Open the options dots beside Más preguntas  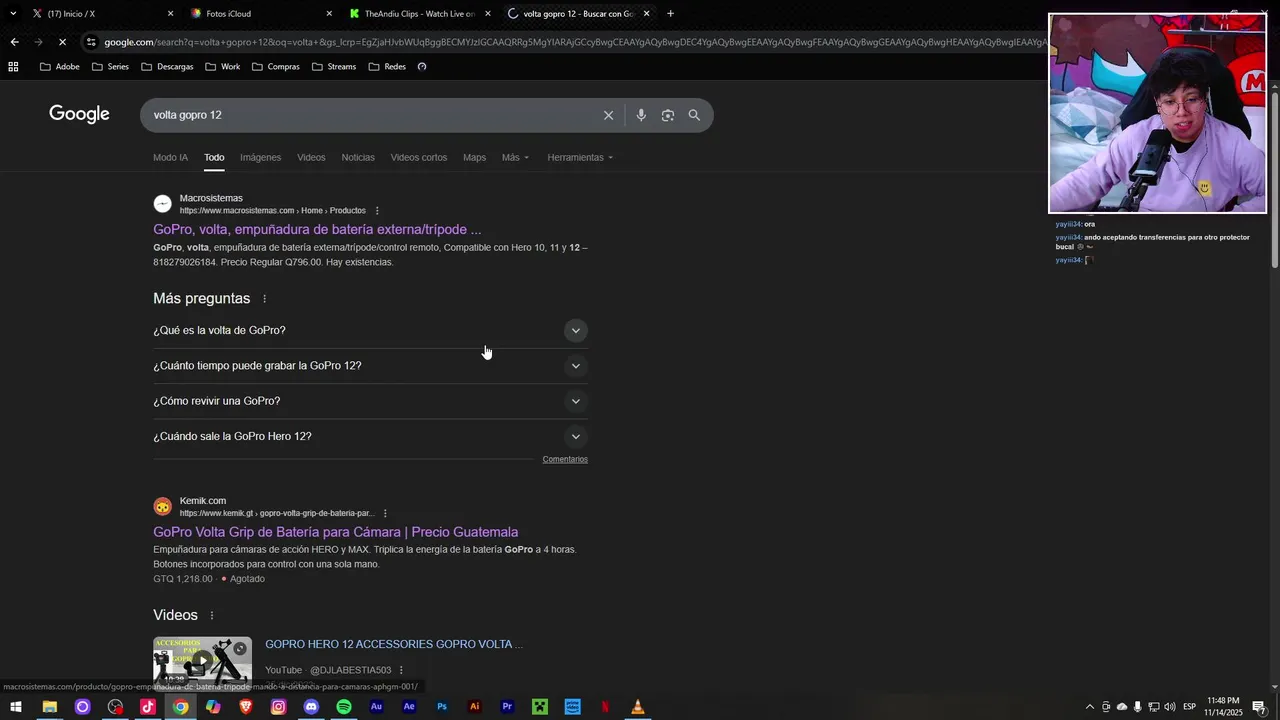pos(264,299)
